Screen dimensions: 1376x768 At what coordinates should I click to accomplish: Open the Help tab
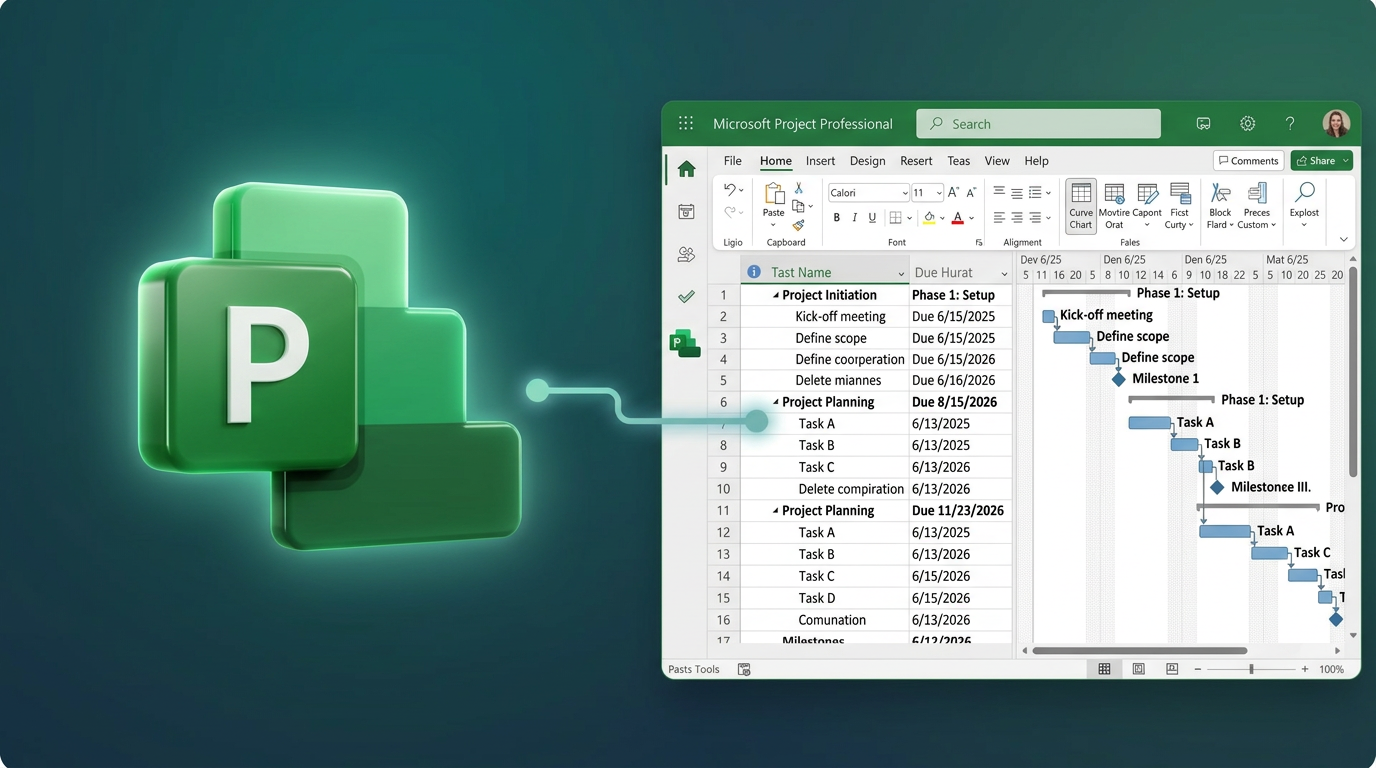pos(1037,160)
